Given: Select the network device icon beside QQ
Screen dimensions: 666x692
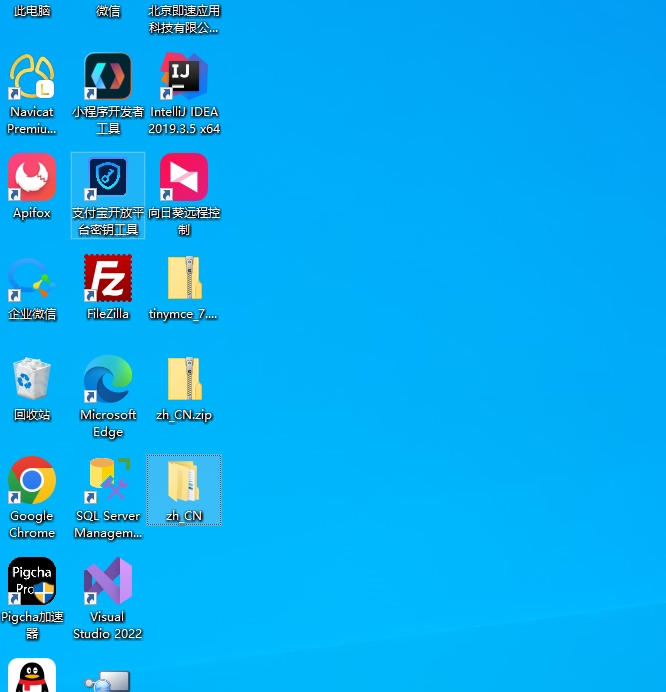Looking at the screenshot, I should click(108, 681).
